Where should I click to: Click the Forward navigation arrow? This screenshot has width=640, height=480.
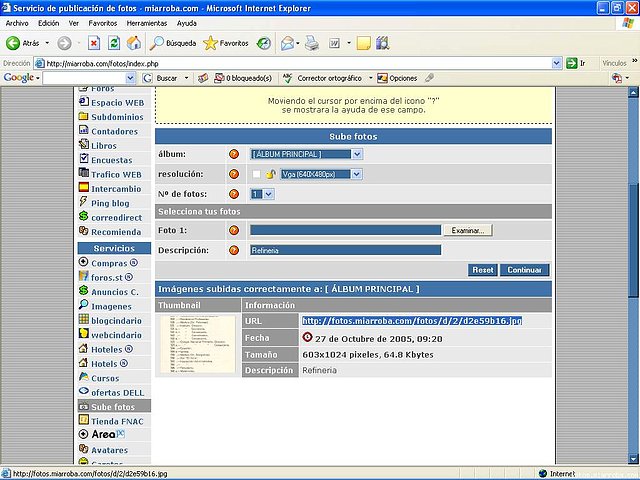(x=64, y=43)
